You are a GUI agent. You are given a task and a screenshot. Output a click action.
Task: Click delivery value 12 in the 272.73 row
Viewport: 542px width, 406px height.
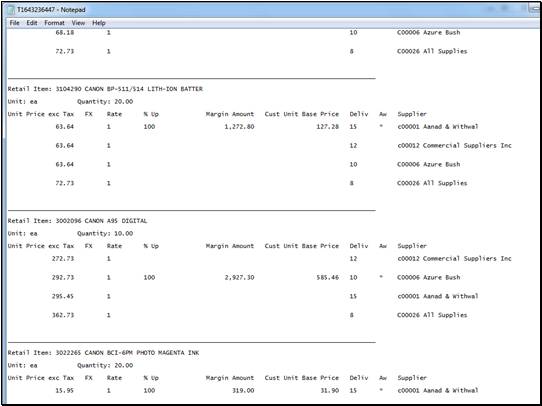tap(353, 258)
